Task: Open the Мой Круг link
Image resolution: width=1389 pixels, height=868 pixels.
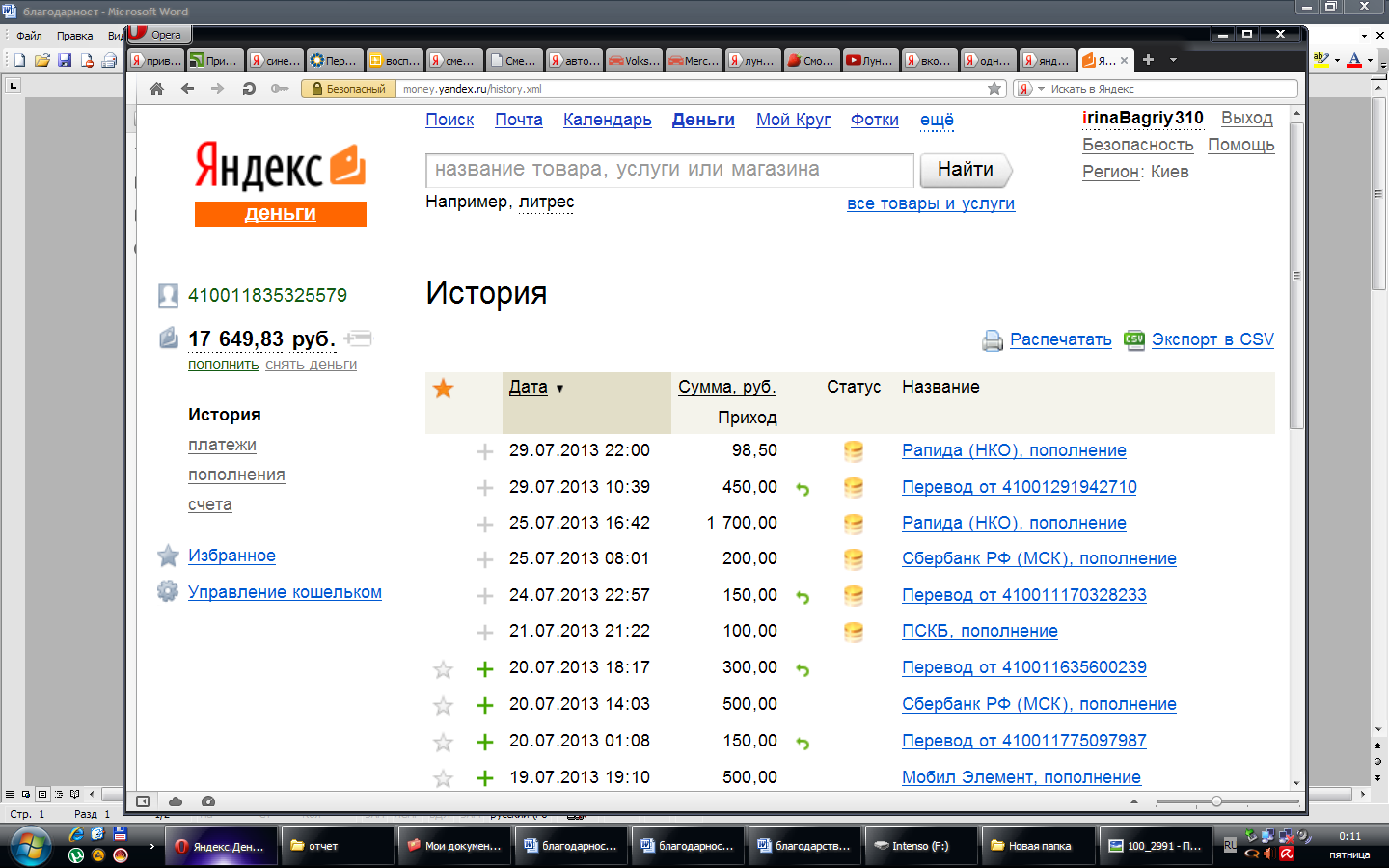Action: [x=793, y=120]
